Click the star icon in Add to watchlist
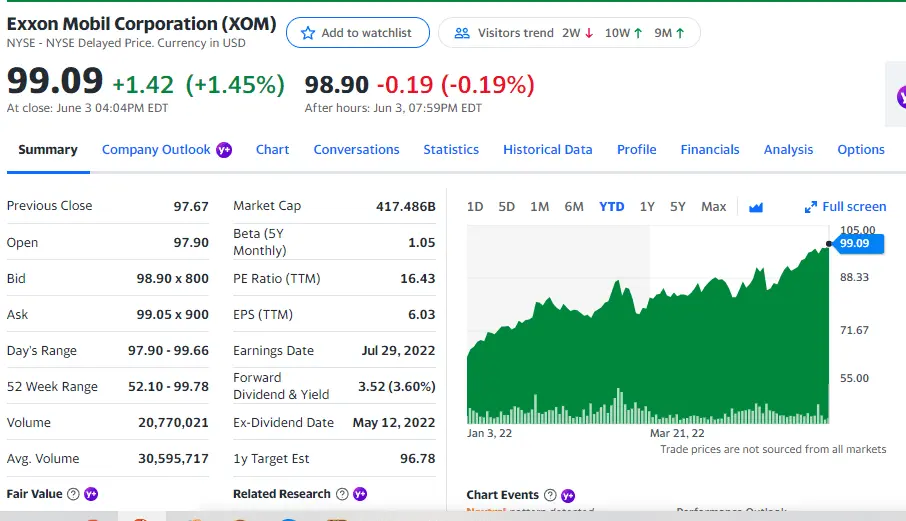 pos(308,33)
